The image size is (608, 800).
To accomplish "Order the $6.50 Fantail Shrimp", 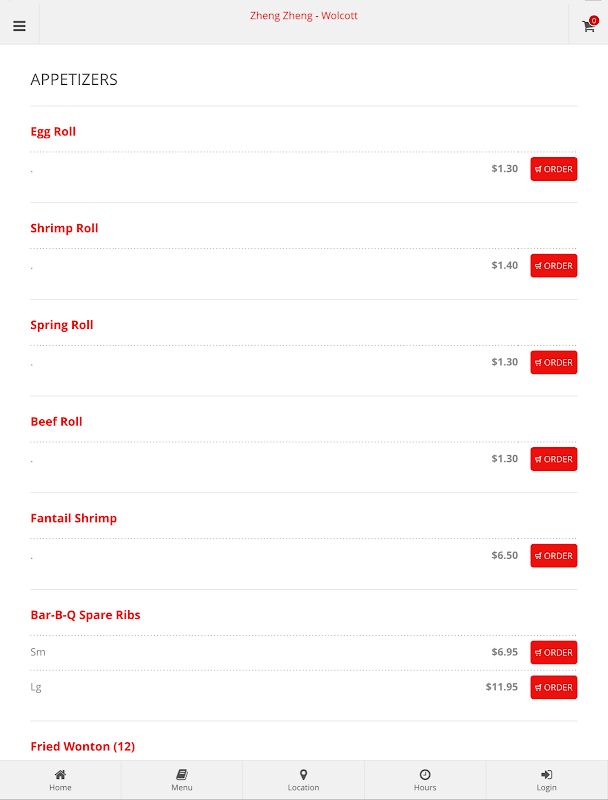I will point(553,556).
